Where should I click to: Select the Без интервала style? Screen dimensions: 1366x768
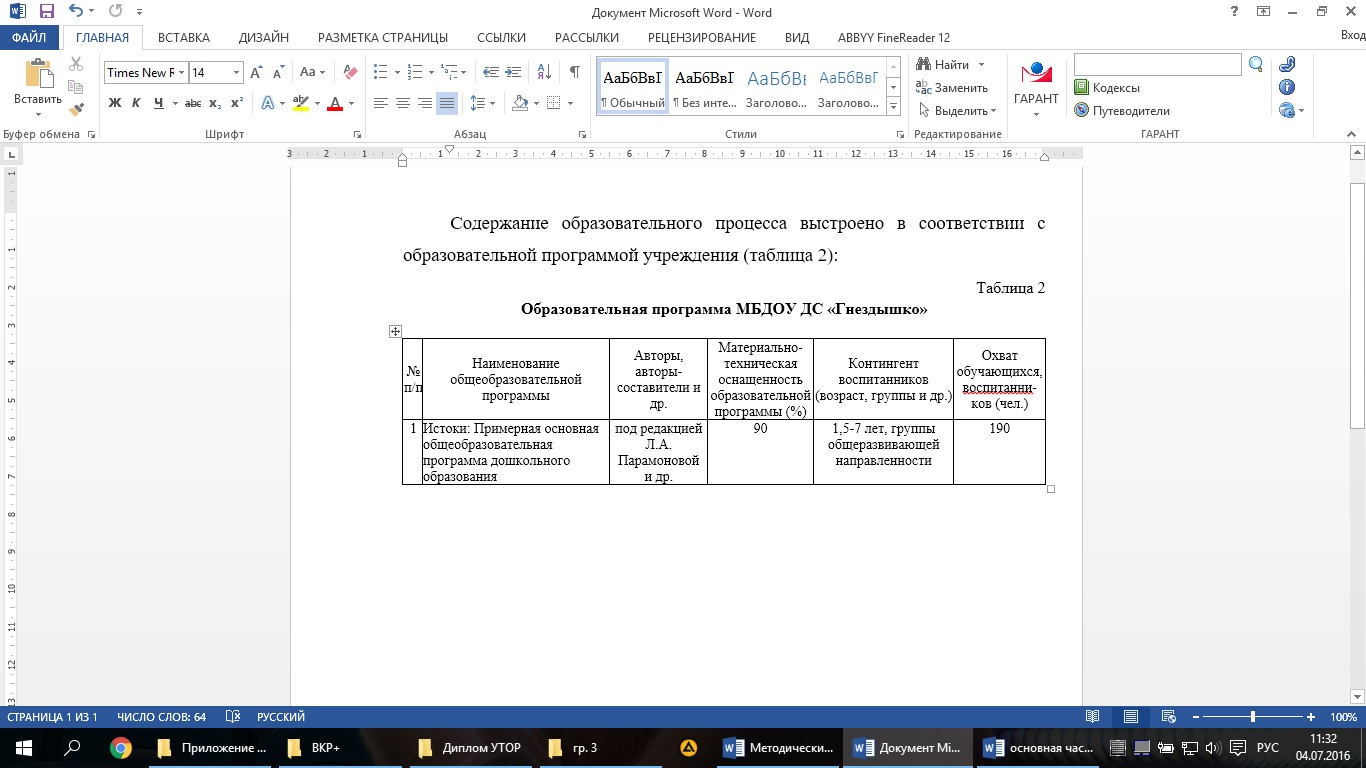pyautogui.click(x=705, y=86)
